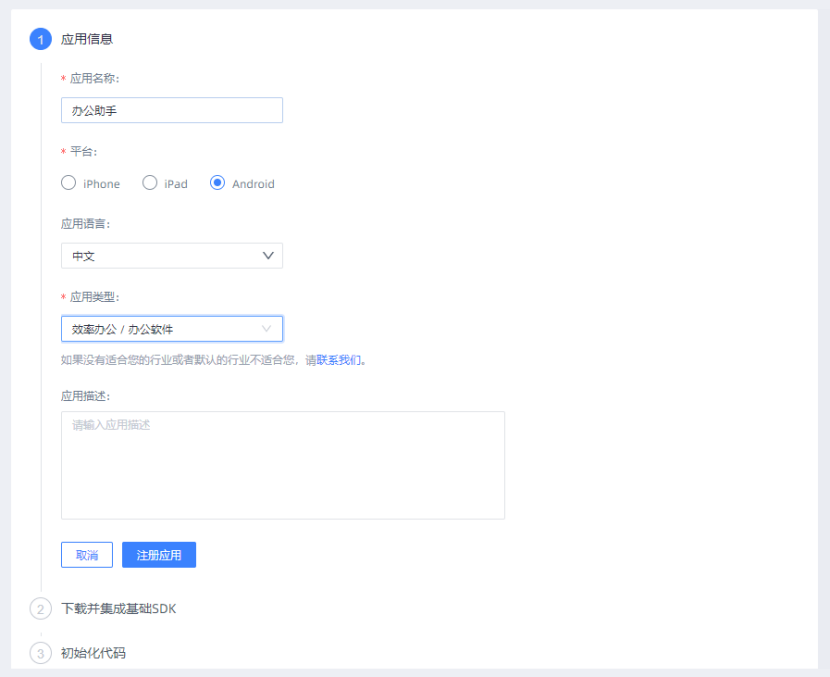The height and width of the screenshot is (677, 830).
Task: Select the iPhone radio button
Action: point(66,183)
